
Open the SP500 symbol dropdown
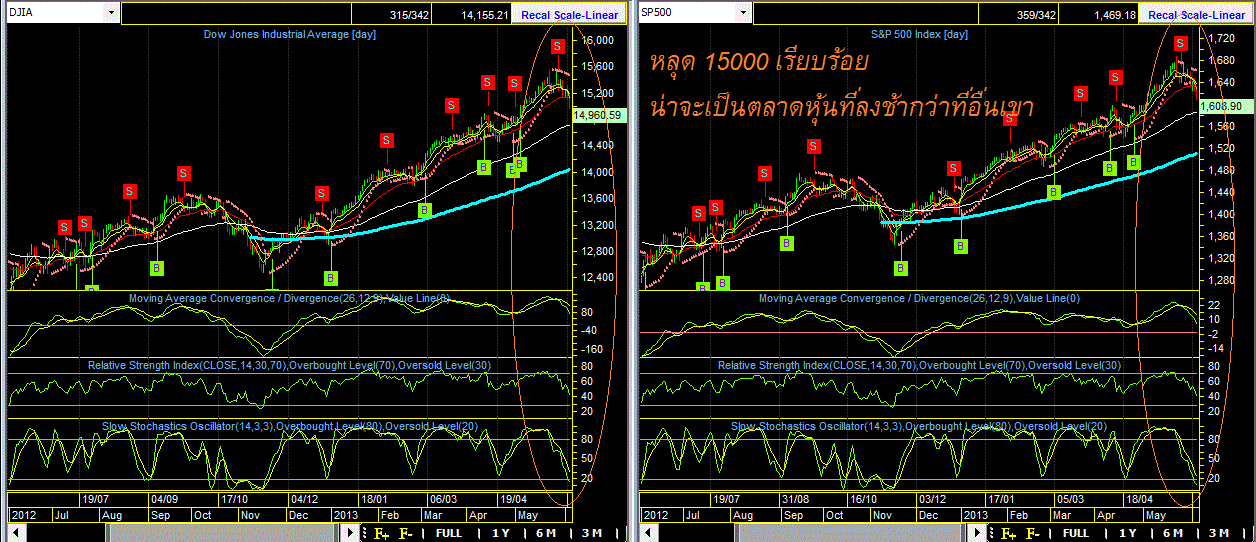point(742,14)
